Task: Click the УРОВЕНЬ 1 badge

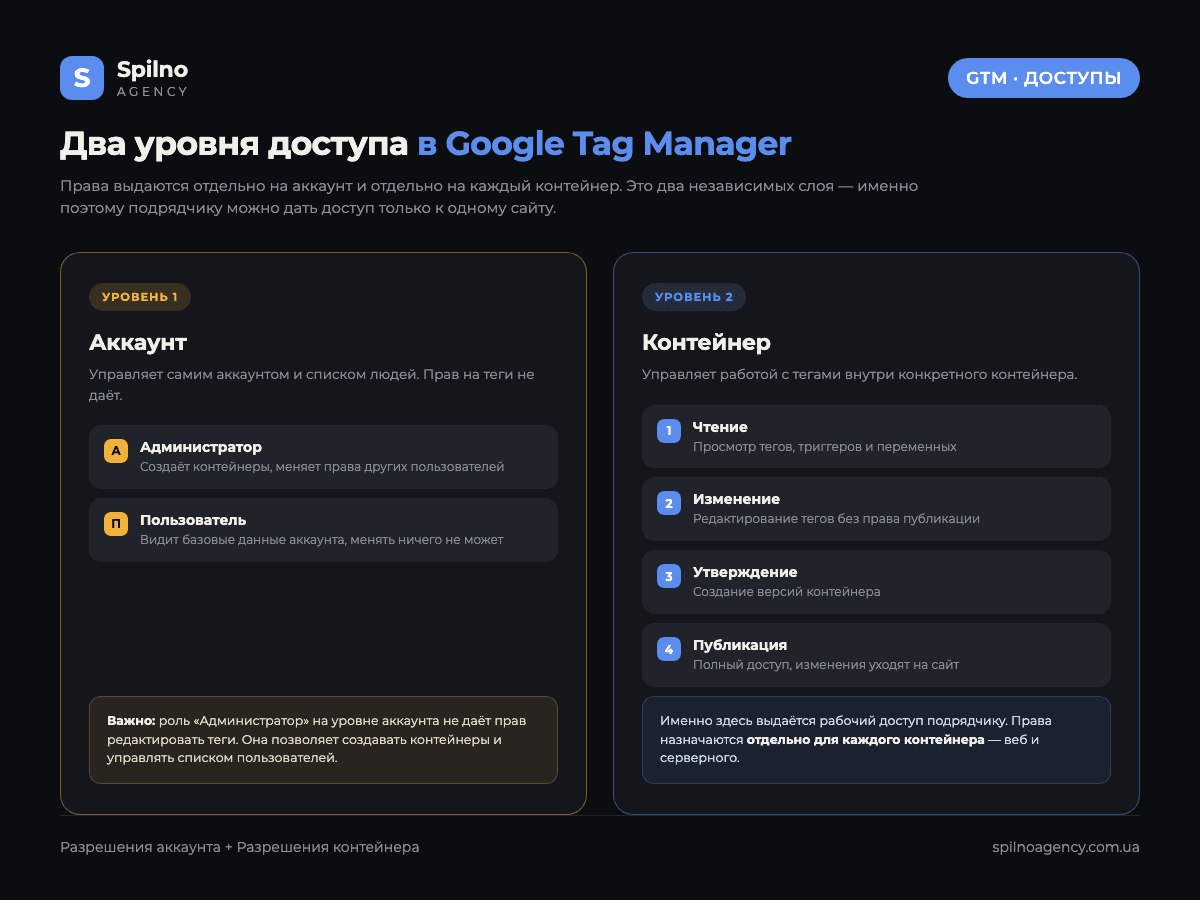Action: tap(140, 297)
